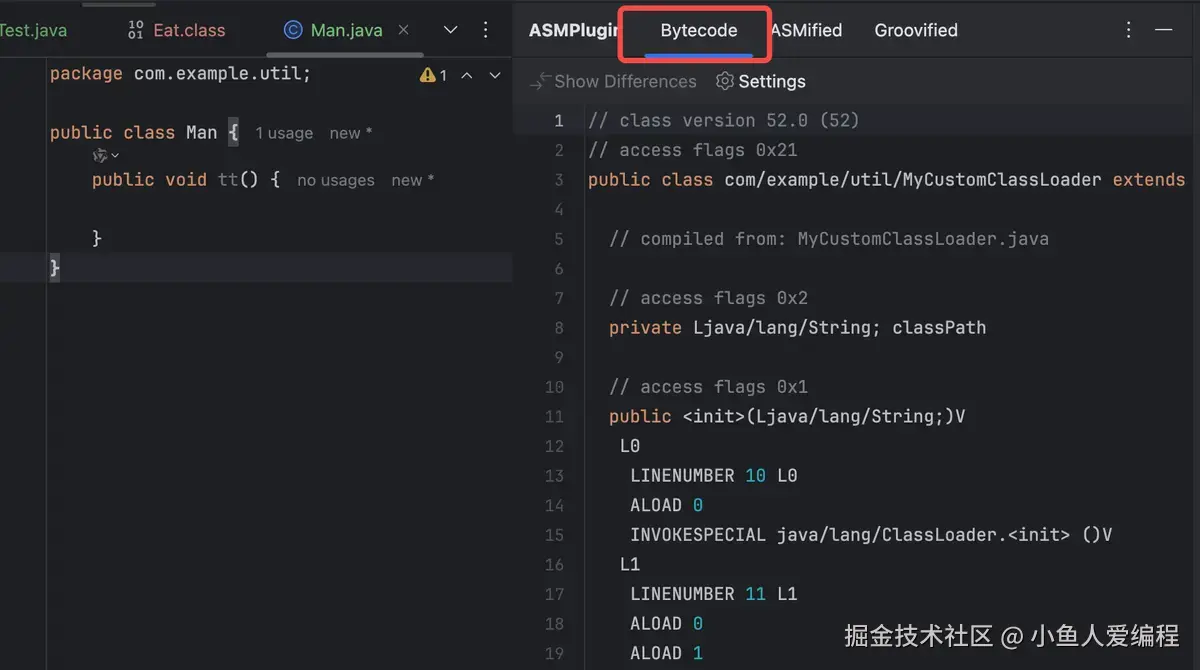The image size is (1200, 670).
Task: Click 'com/example/util/MyCustomClassLoader' in bytecode
Action: point(913,180)
